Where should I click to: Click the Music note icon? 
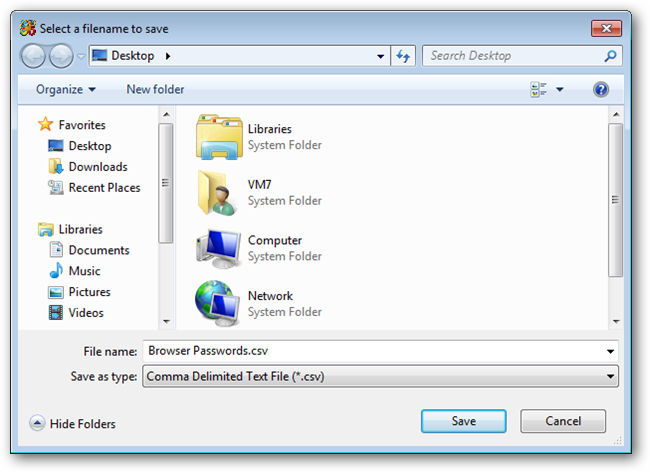[x=56, y=271]
